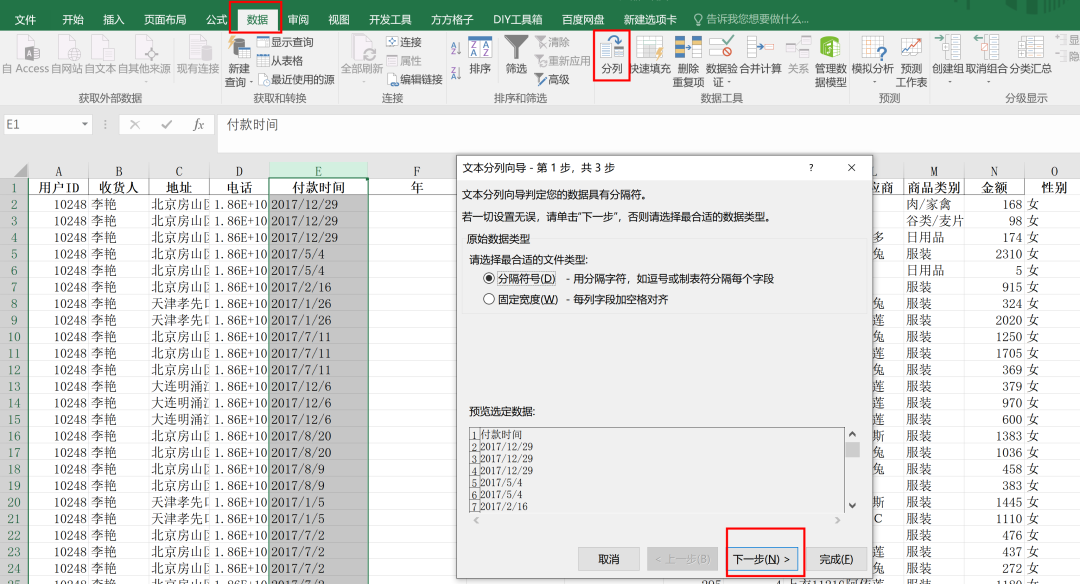Open 现有连接 existing connections
Screen dimensions: 1080x584
(198, 55)
